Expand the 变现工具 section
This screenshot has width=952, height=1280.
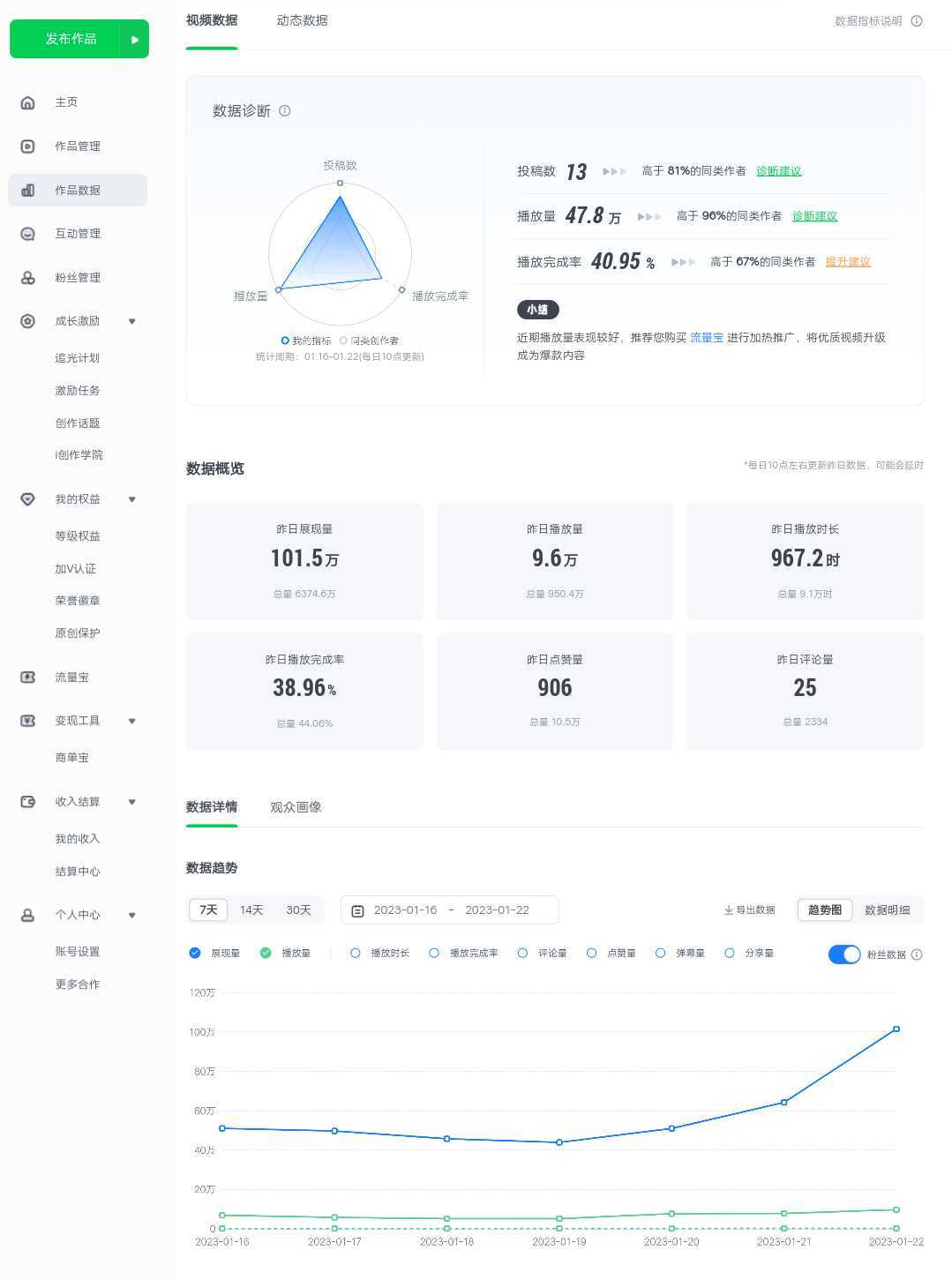pyautogui.click(x=132, y=721)
